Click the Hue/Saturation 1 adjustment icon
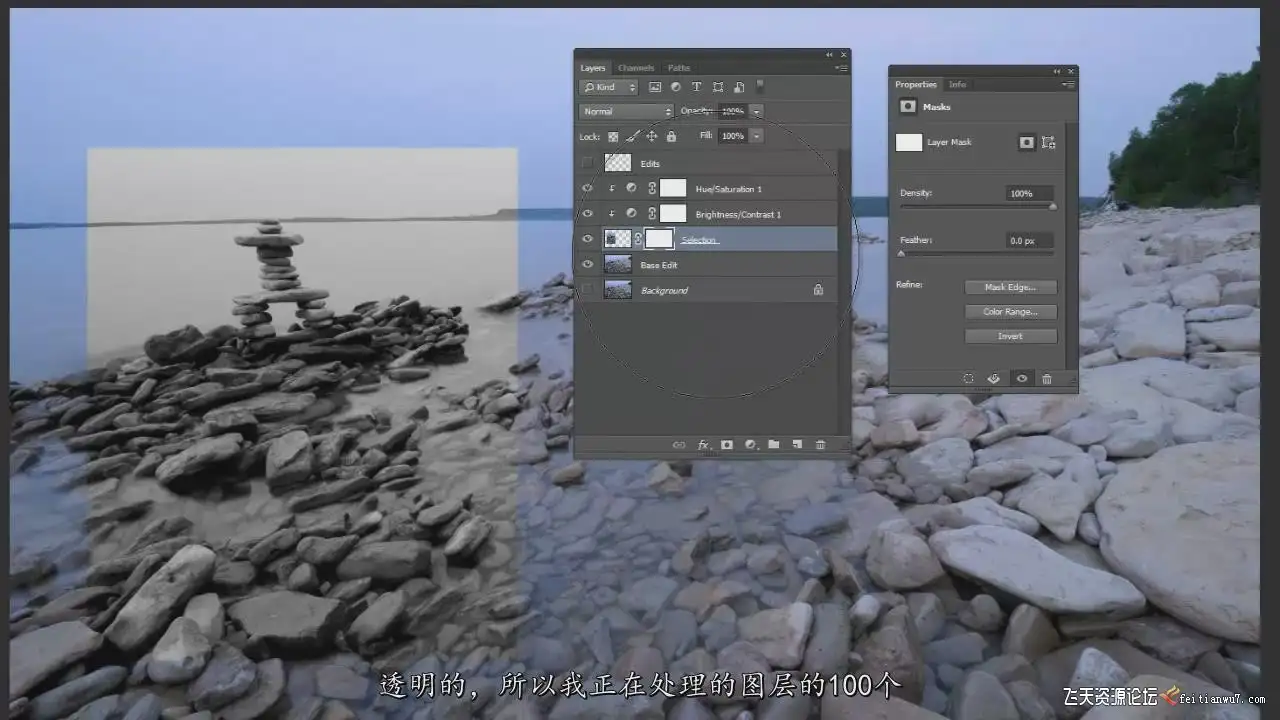 (x=631, y=188)
